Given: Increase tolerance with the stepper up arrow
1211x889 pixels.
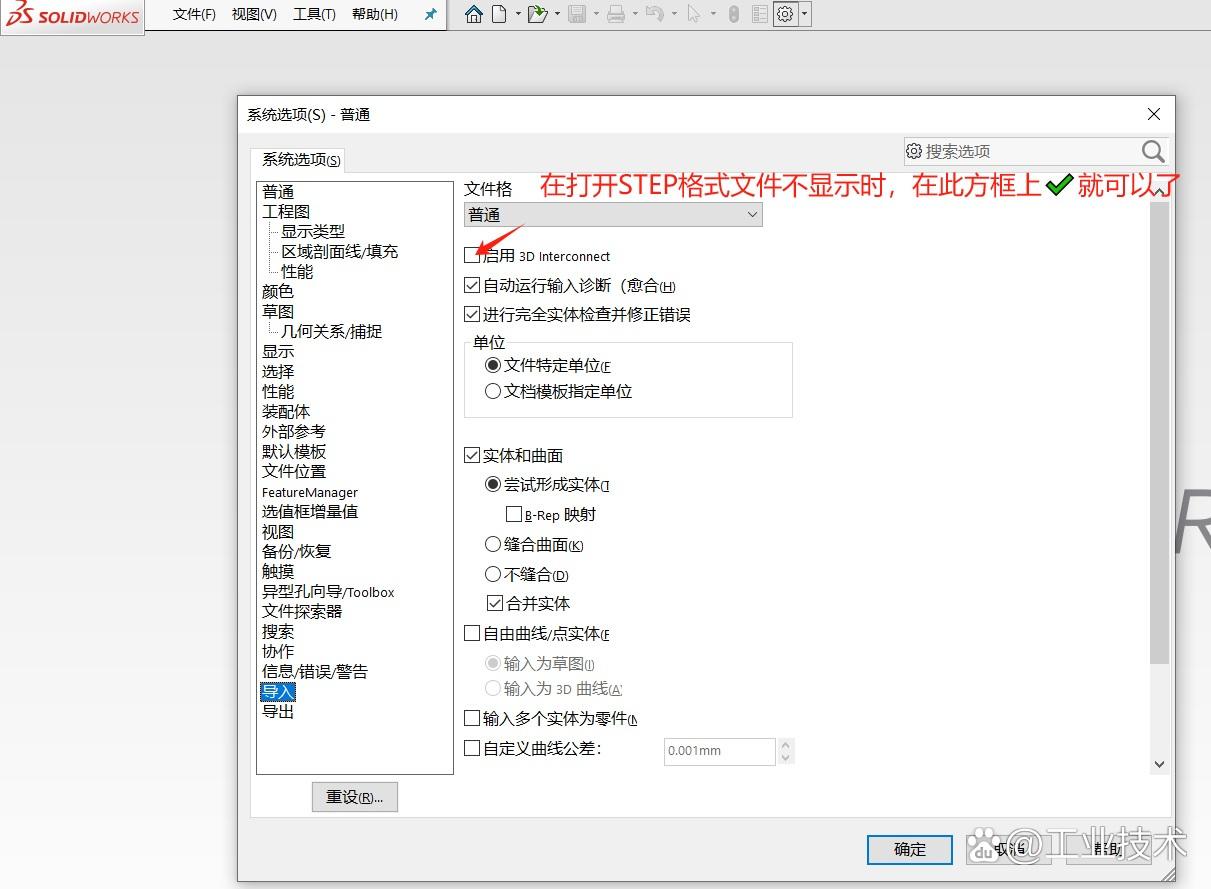Looking at the screenshot, I should click(785, 745).
